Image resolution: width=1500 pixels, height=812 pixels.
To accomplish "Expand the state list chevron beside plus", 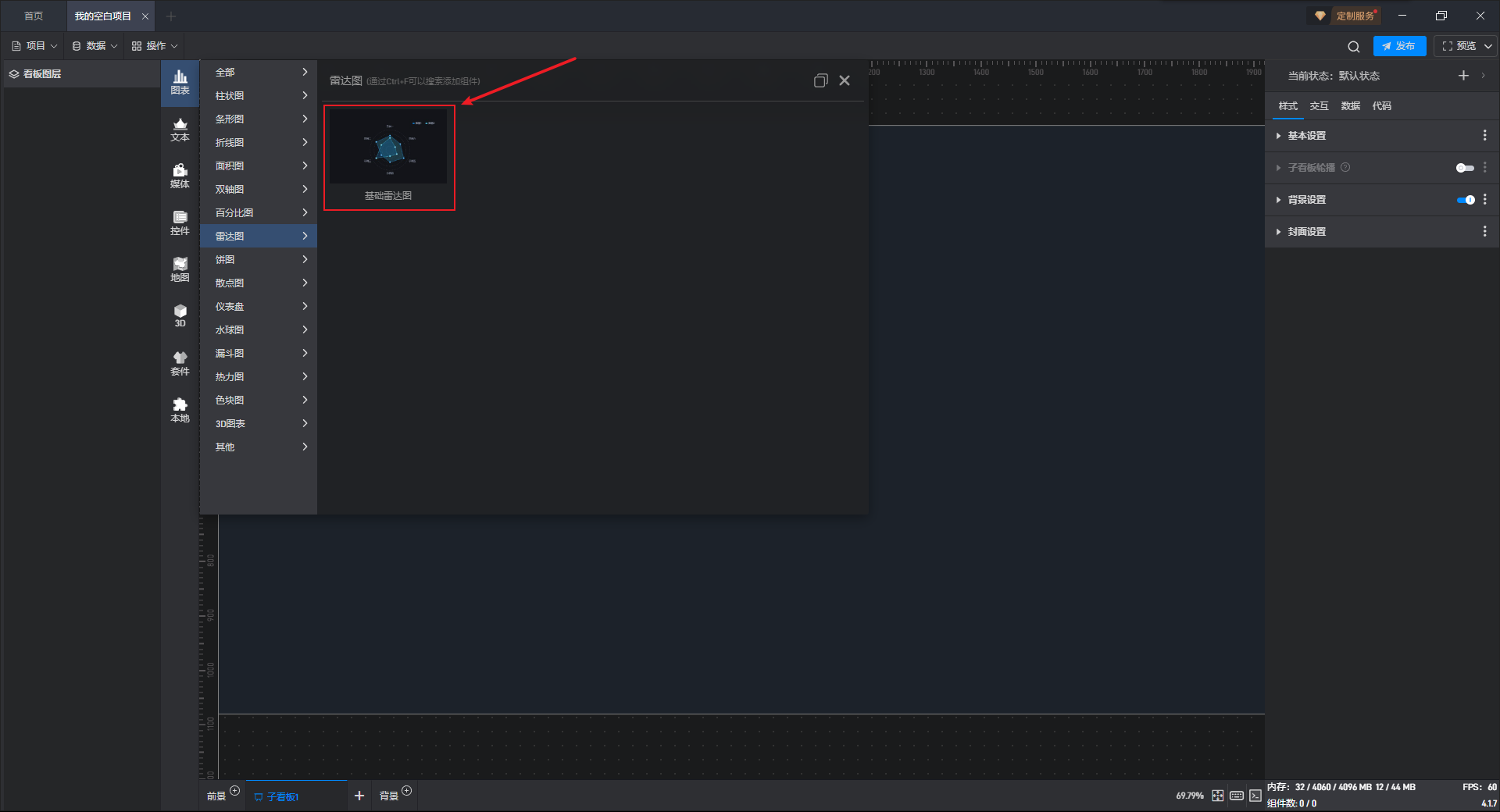I will coord(1483,76).
